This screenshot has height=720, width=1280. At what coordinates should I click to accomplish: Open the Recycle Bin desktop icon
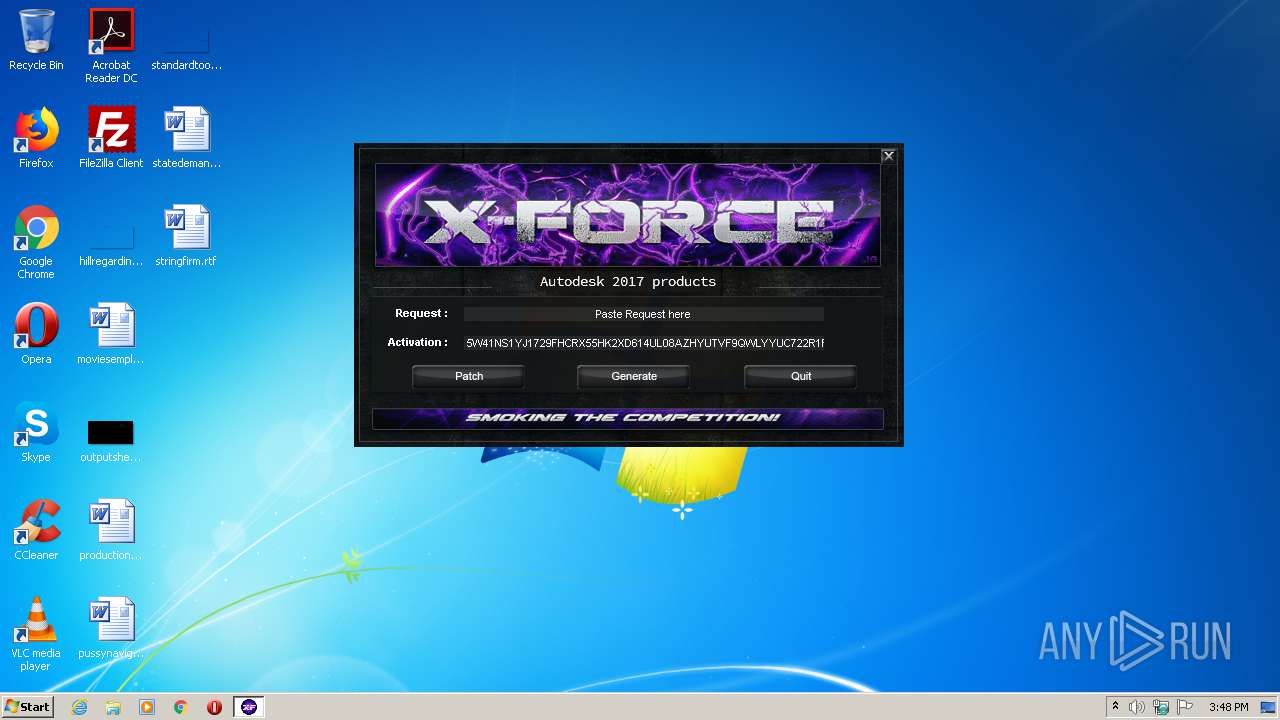point(36,40)
